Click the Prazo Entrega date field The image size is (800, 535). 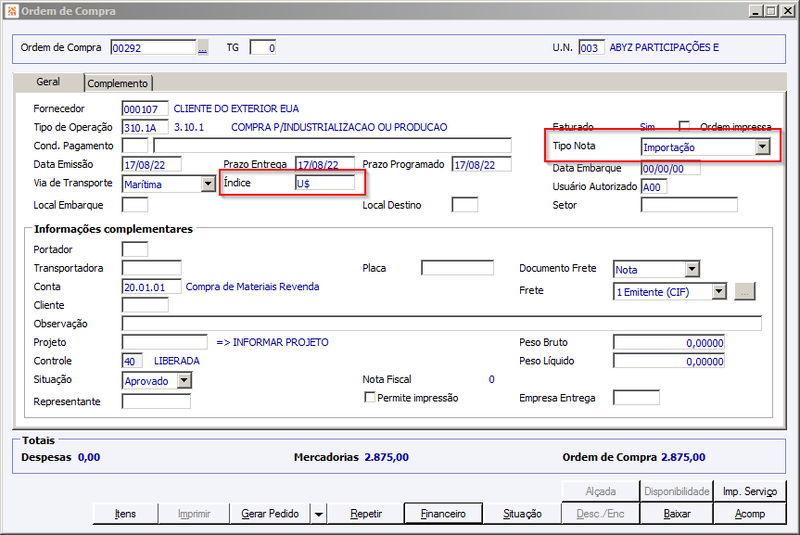click(x=325, y=165)
